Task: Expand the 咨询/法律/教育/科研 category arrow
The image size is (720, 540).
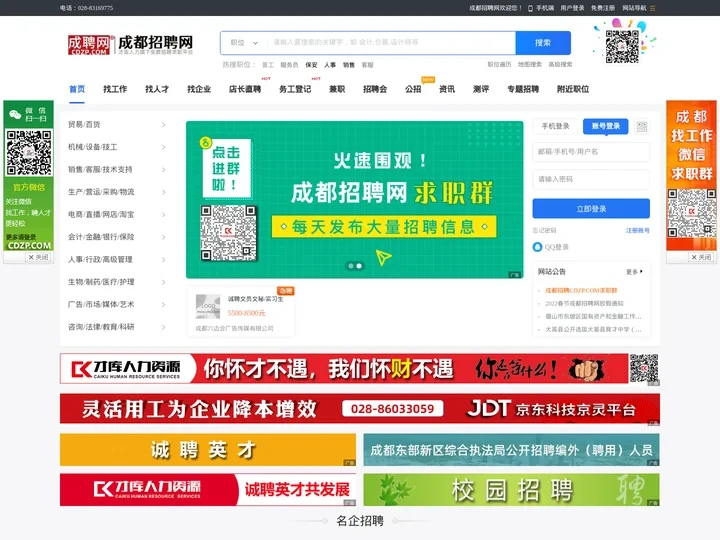Action: point(163,327)
